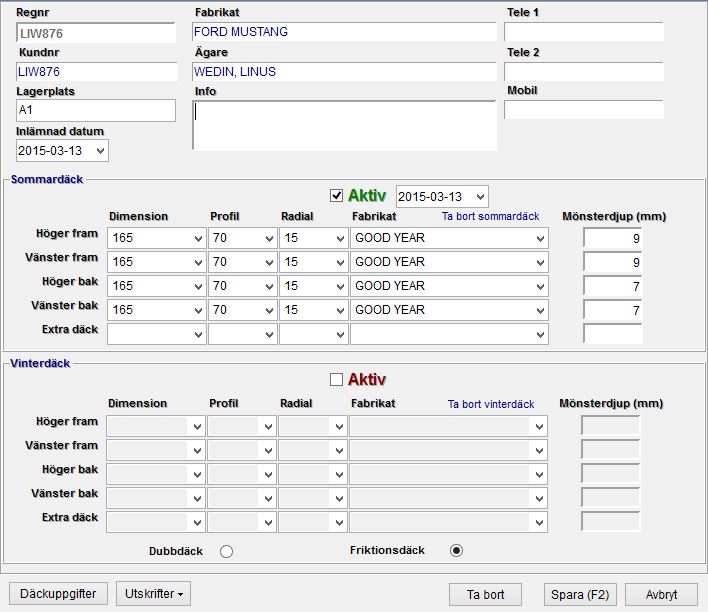Click the Fabrikat field with FORD MUSTANG

click(x=344, y=32)
